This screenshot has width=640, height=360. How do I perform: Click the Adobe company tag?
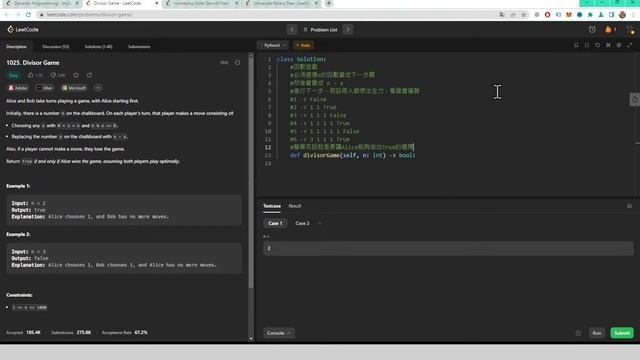point(18,88)
